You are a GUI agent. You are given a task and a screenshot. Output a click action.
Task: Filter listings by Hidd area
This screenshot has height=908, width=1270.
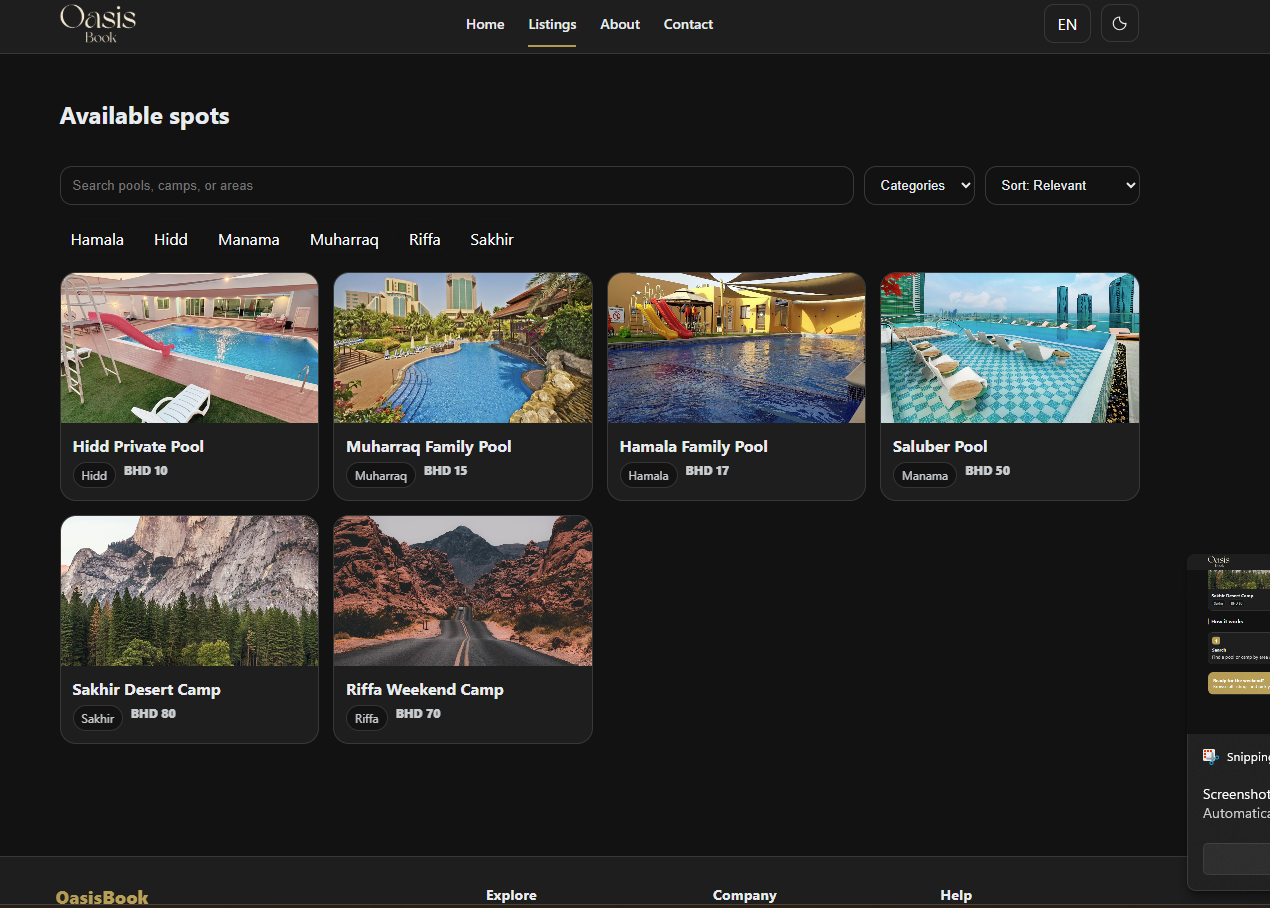[171, 240]
